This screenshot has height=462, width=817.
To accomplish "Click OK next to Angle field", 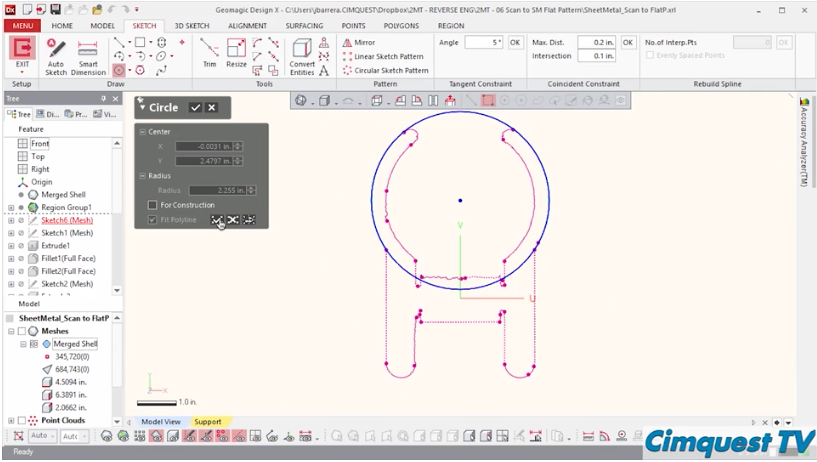I will click(515, 43).
